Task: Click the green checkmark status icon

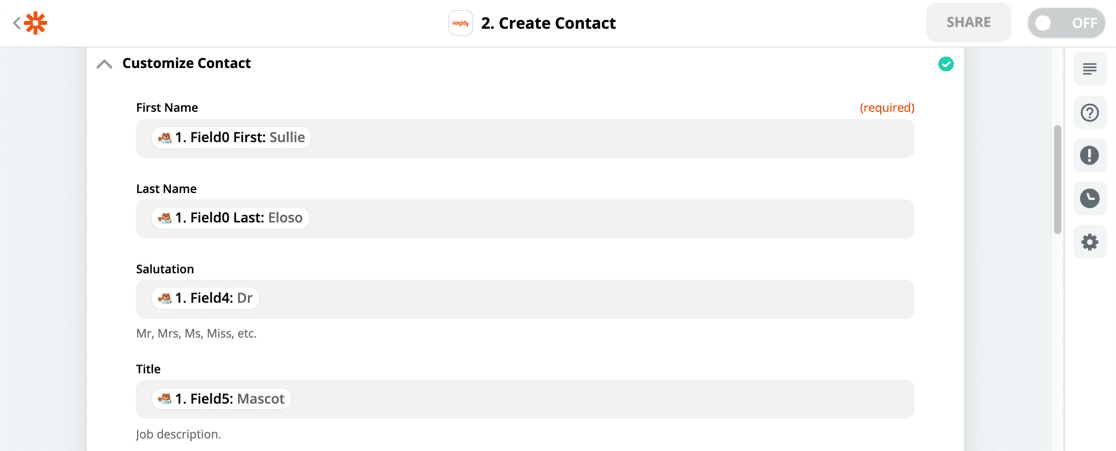Action: point(946,64)
